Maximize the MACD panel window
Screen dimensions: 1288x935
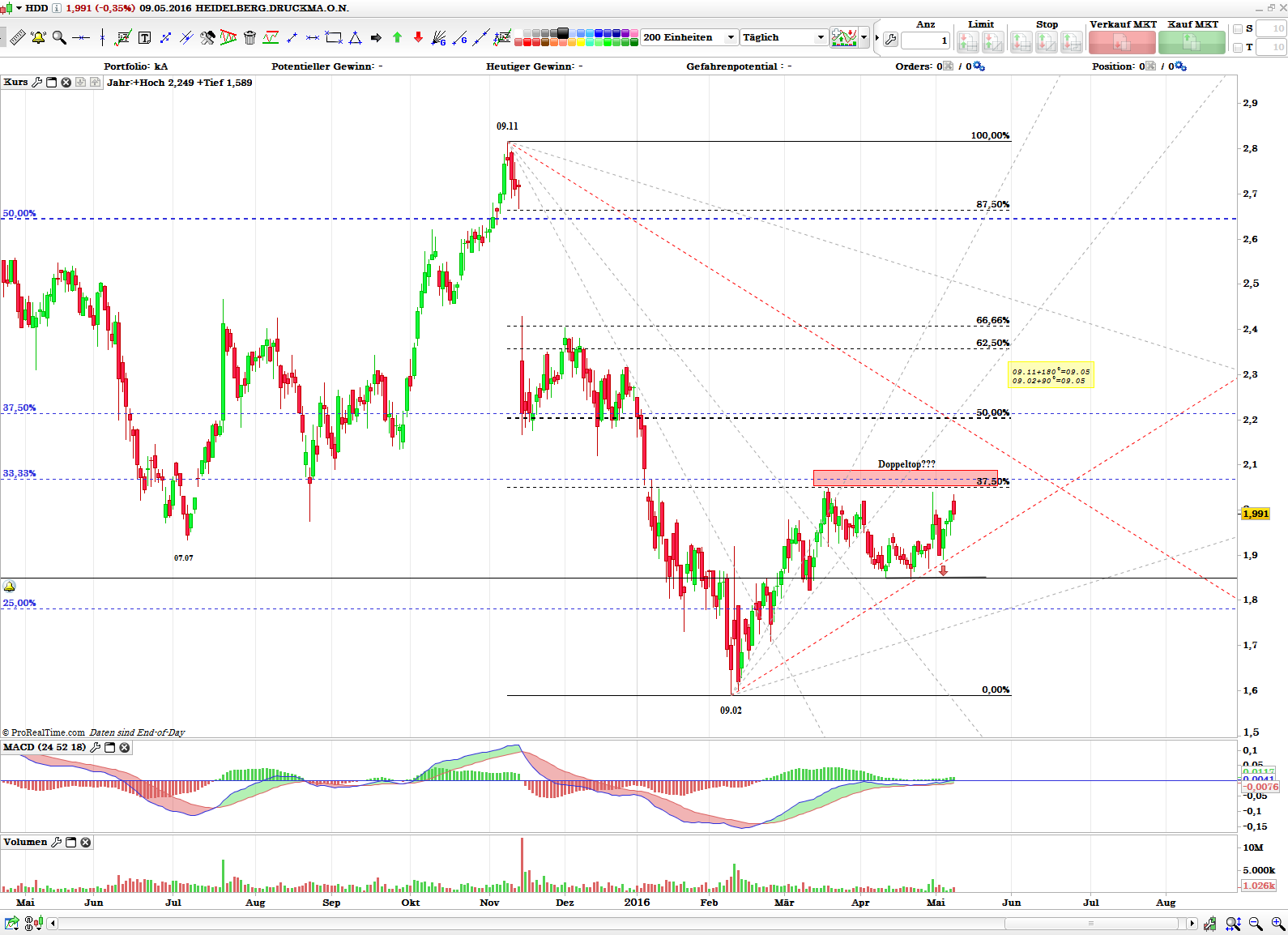tap(109, 747)
